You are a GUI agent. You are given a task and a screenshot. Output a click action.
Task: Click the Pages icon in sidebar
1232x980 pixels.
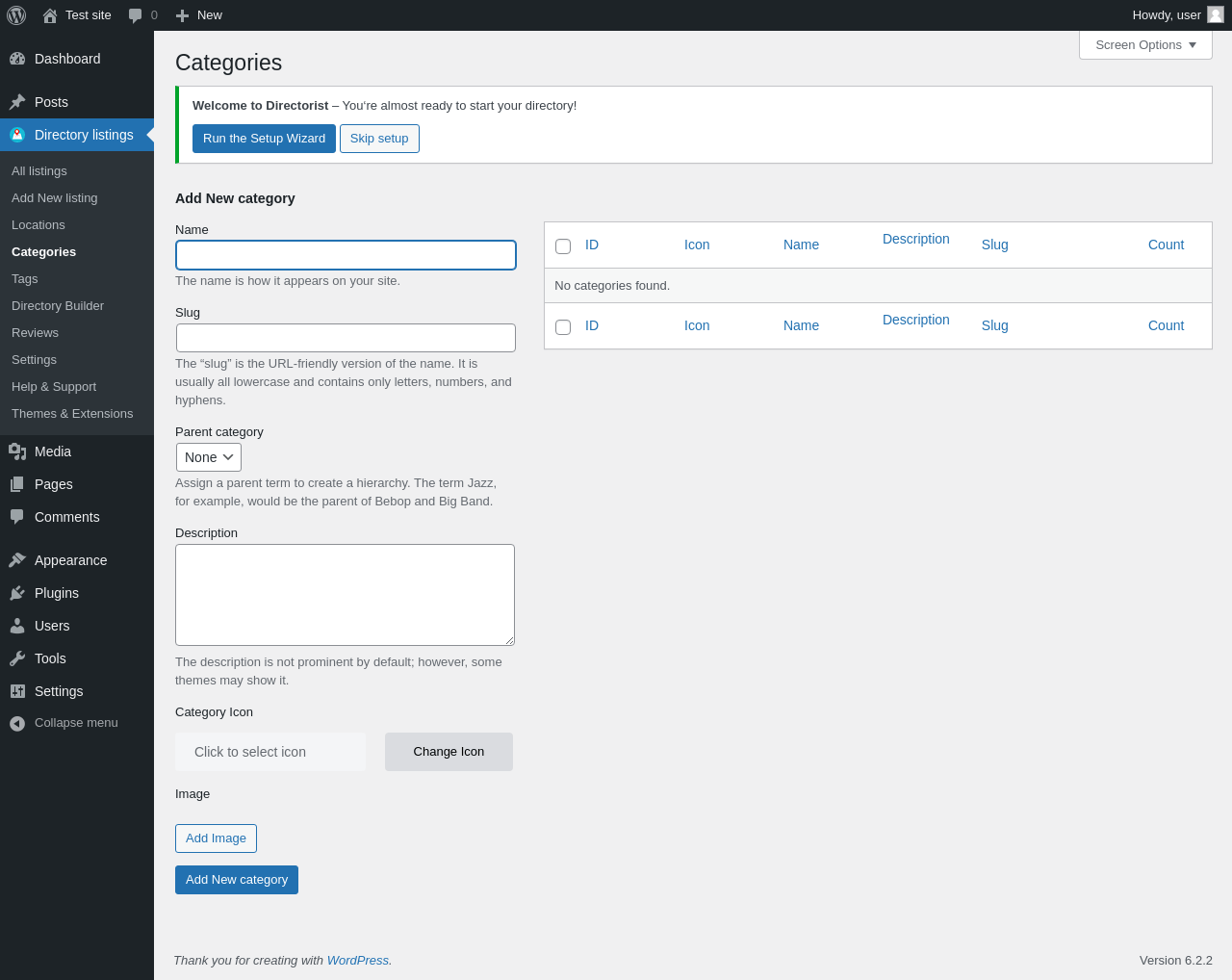[x=17, y=484]
